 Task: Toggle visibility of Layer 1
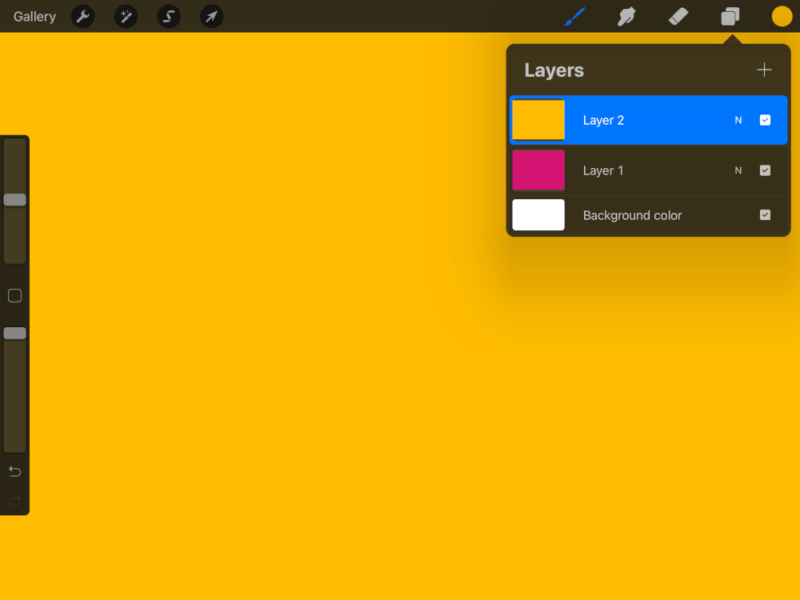pyautogui.click(x=766, y=170)
